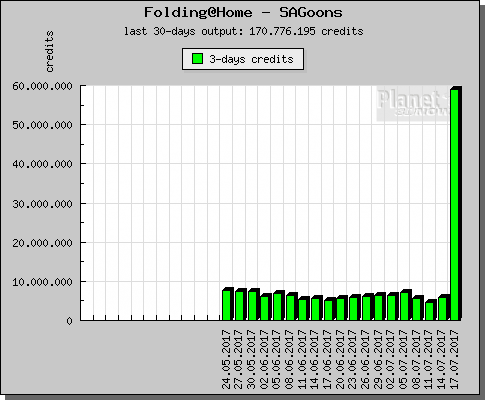
Task: Click the bar for 11.07.2017
Action: coord(430,310)
